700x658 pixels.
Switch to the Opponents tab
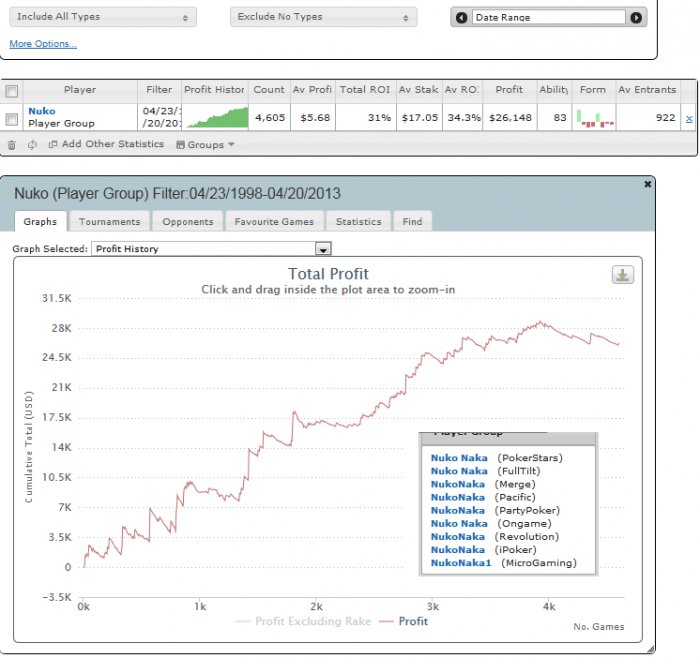(188, 222)
